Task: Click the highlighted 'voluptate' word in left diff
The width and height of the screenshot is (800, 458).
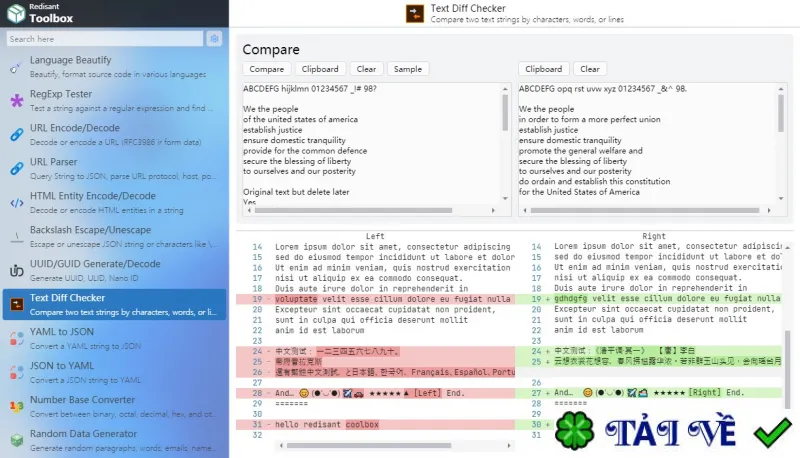Action: point(296,299)
